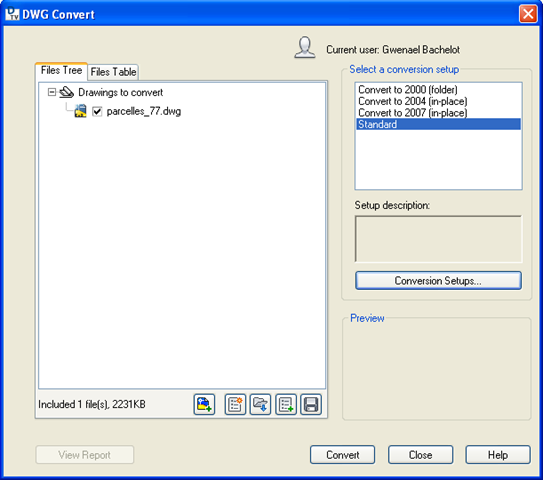The width and height of the screenshot is (543, 480).
Task: Click the Drawings to convert stack icon
Action: click(66, 92)
